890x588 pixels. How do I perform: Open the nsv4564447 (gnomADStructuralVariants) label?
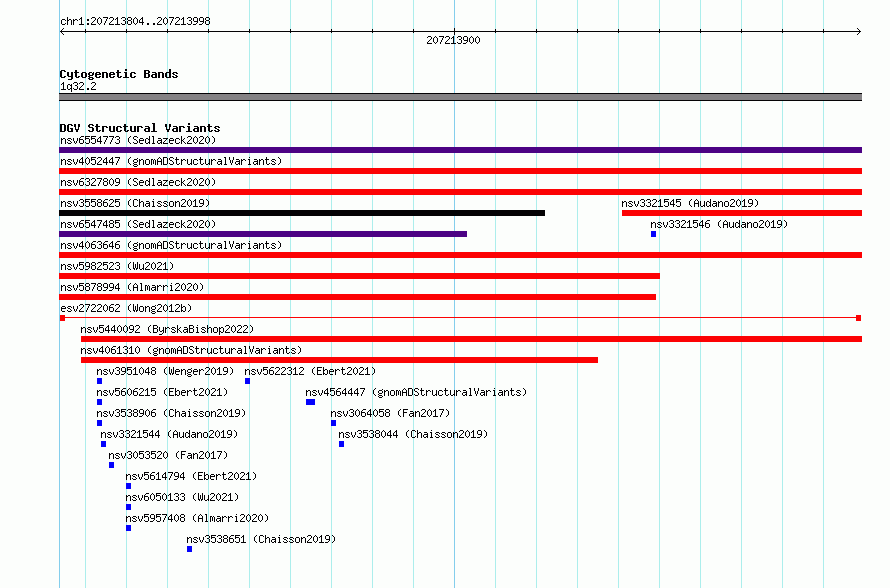(416, 392)
